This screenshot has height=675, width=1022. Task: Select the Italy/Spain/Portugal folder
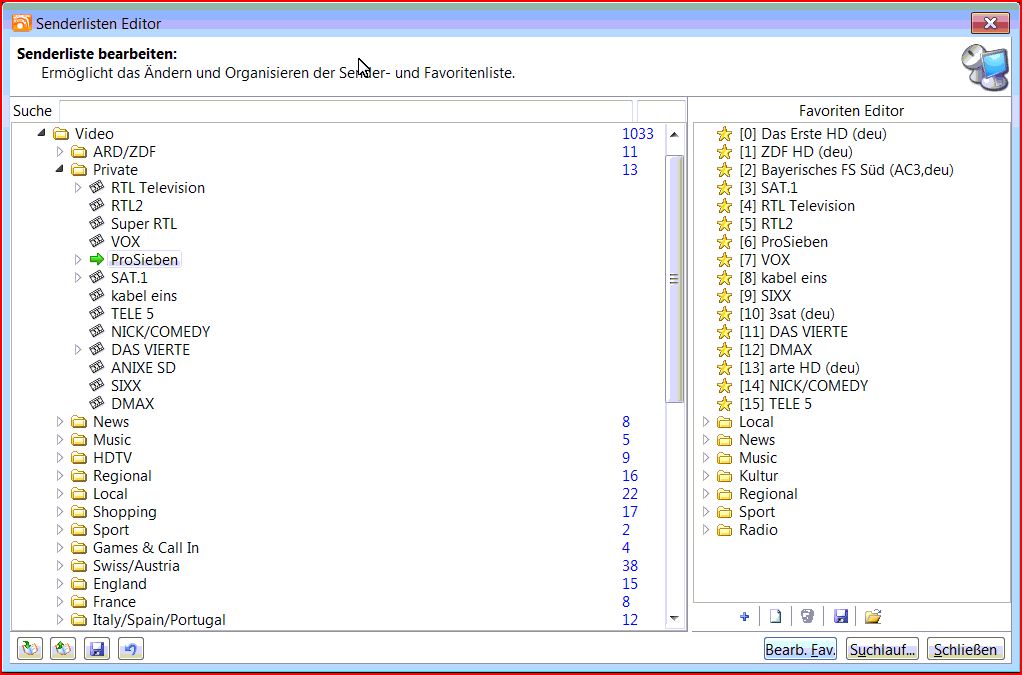(159, 620)
